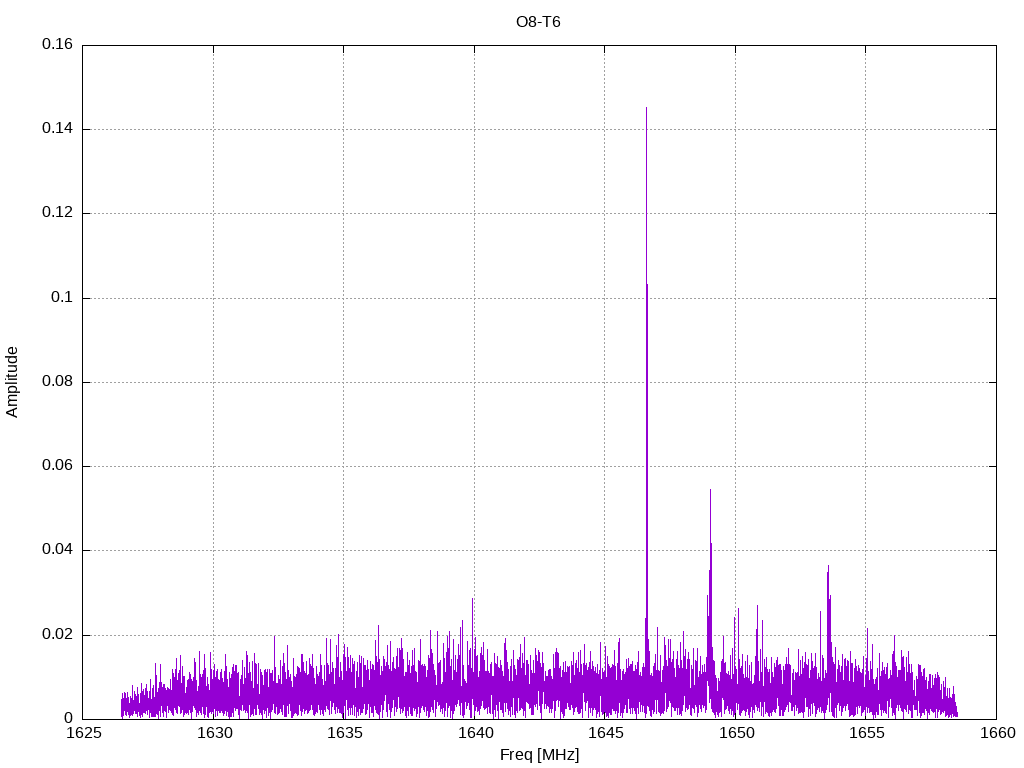Image resolution: width=1024 pixels, height=768 pixels.
Task: Click the 0.08 y-axis tick label
Action: click(x=57, y=382)
